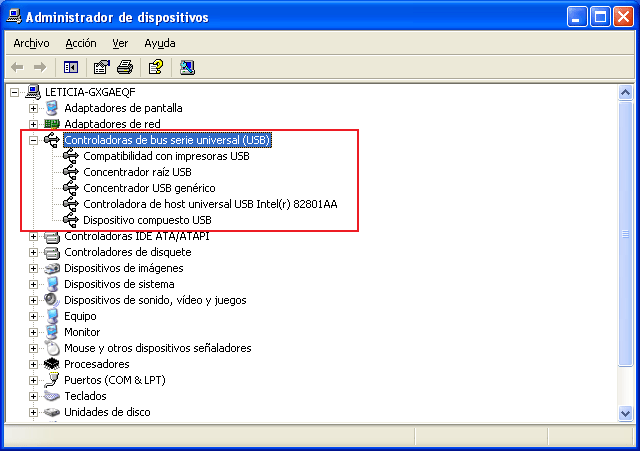Image resolution: width=640 pixels, height=451 pixels.
Task: Select Compatibilidad con impresoras USB
Action: pos(166,156)
